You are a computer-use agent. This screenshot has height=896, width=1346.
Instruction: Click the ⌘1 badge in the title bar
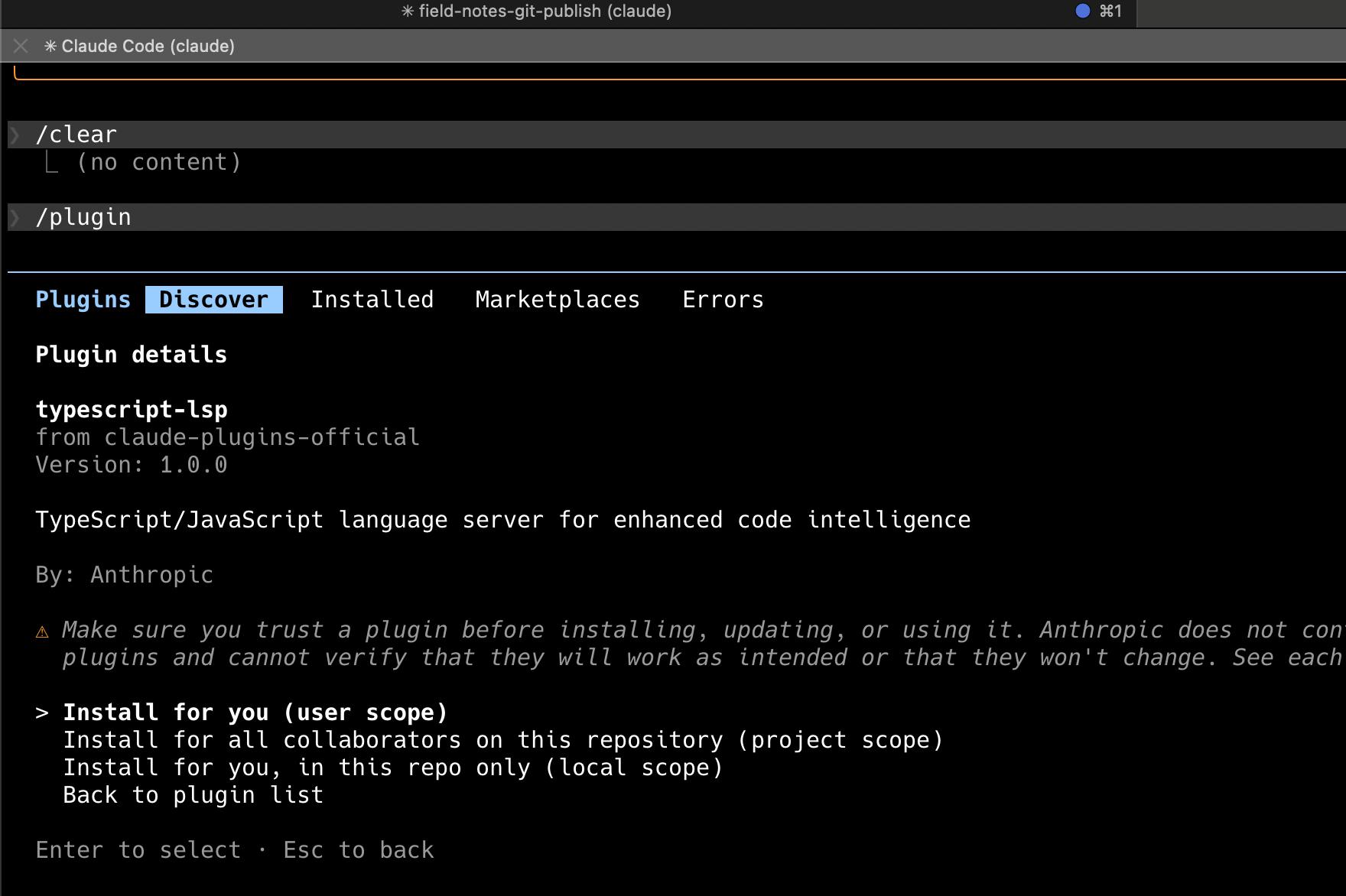pos(1109,11)
